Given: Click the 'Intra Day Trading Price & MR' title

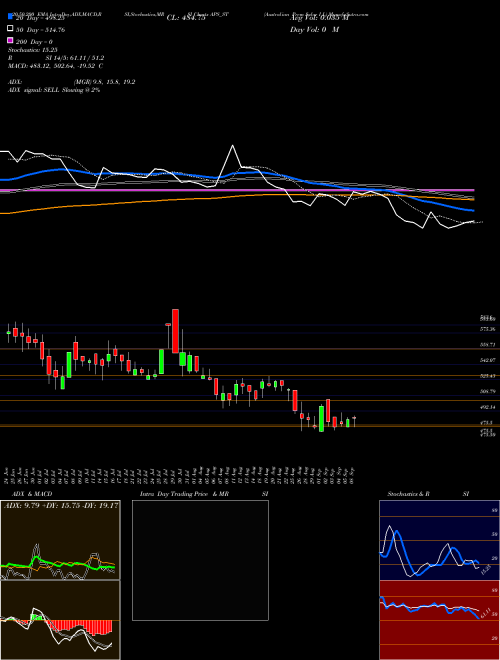Looking at the screenshot, I should [184, 494].
